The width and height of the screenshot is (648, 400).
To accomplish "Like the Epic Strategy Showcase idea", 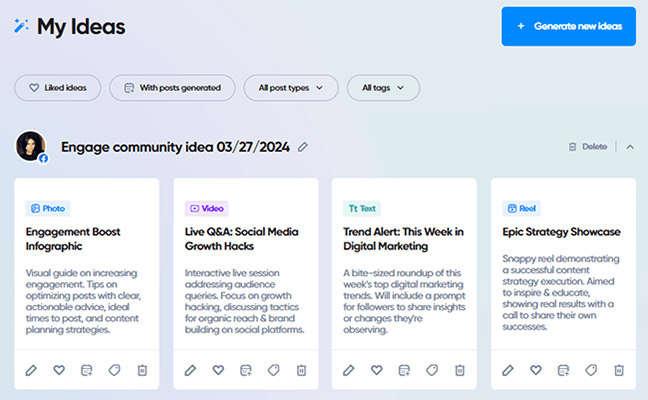I will point(536,370).
